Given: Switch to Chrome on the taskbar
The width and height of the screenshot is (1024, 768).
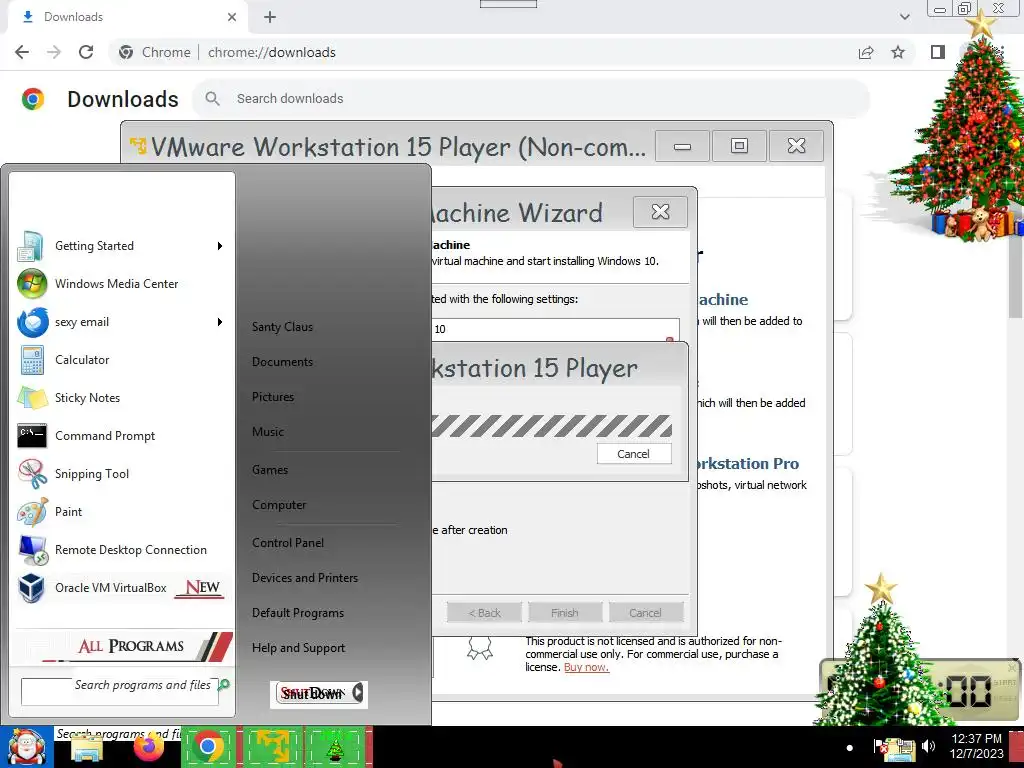Looking at the screenshot, I should 208,746.
